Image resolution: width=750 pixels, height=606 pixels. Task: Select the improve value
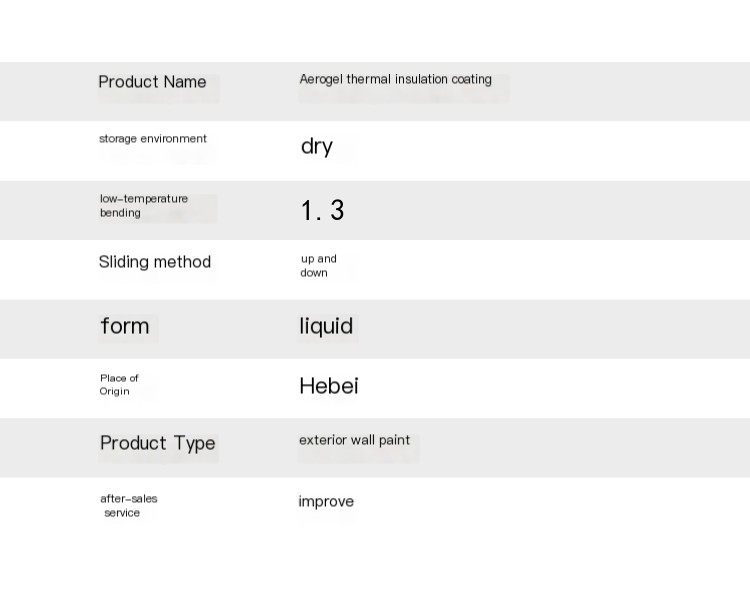326,501
